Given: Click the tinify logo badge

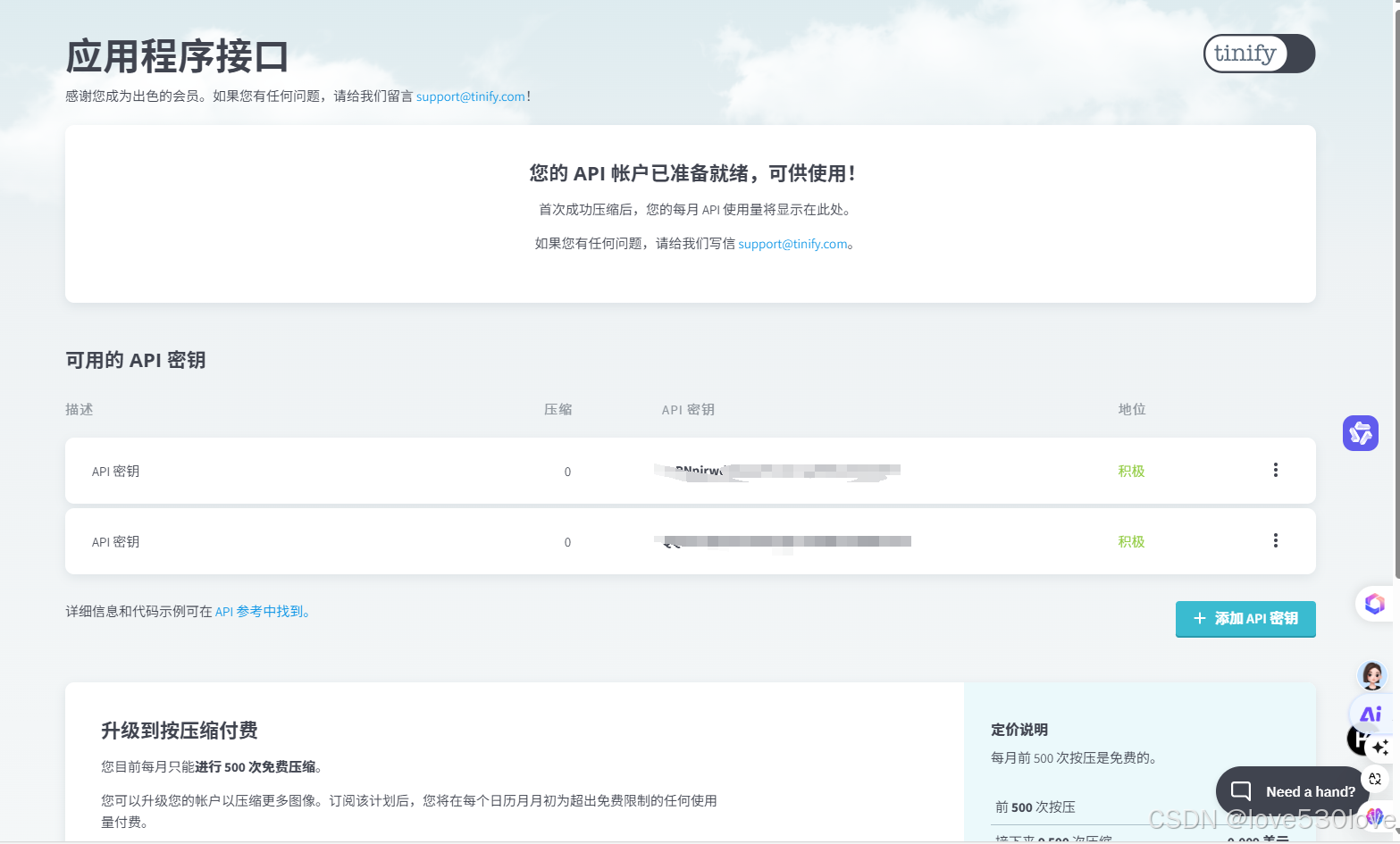Looking at the screenshot, I should tap(1259, 54).
